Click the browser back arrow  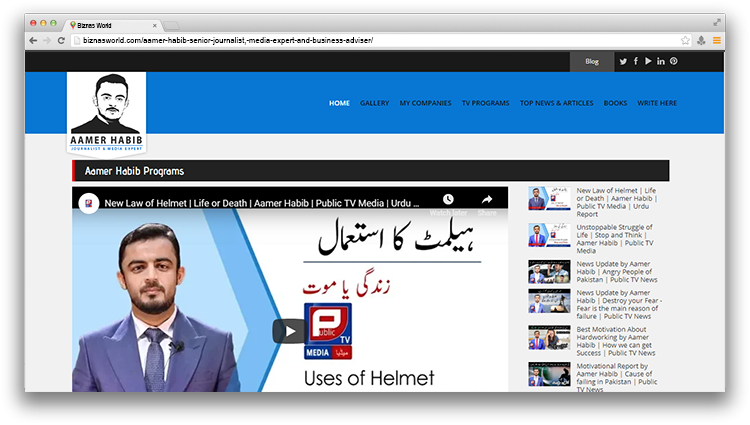coord(33,41)
